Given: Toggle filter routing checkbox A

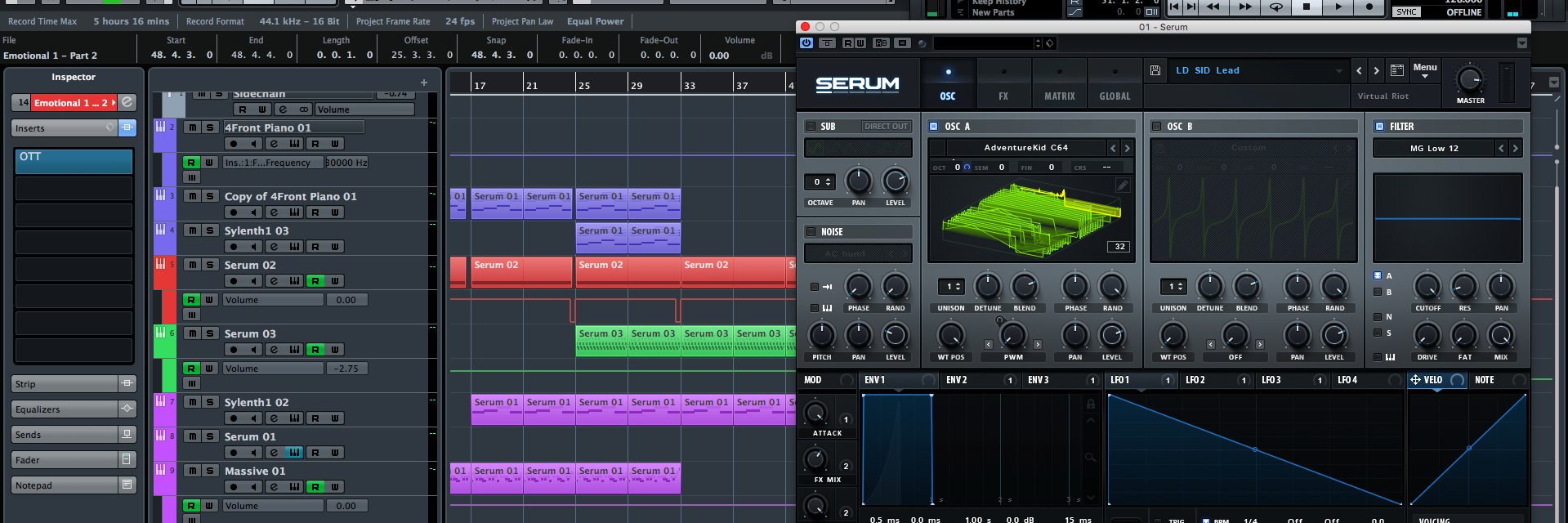Looking at the screenshot, I should point(1378,276).
